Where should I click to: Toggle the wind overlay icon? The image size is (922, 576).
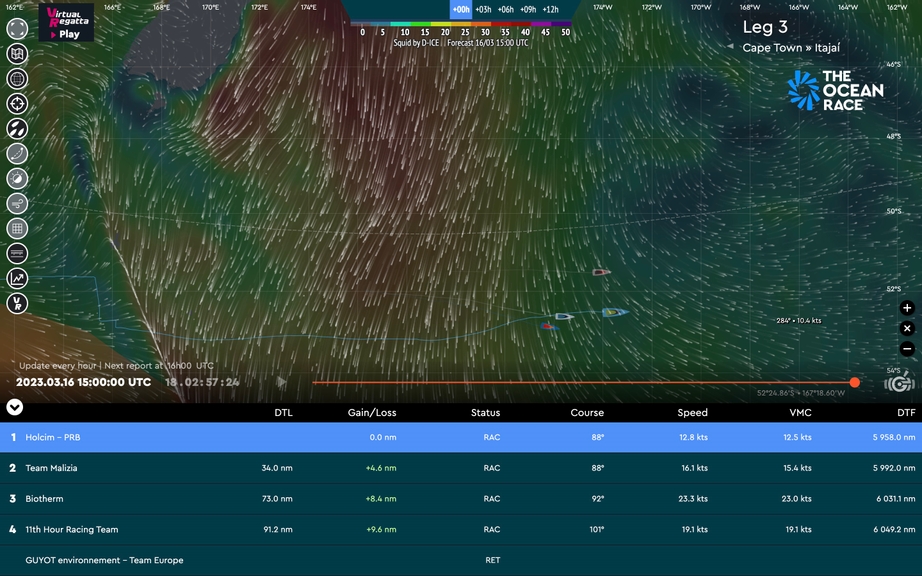point(17,203)
